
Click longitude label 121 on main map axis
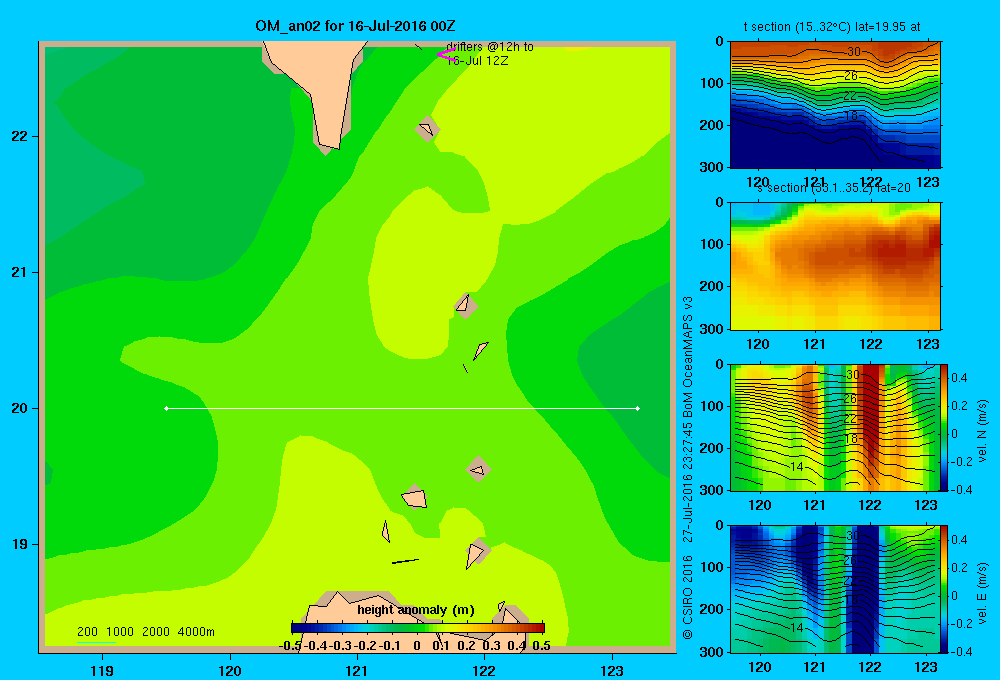[x=357, y=670]
